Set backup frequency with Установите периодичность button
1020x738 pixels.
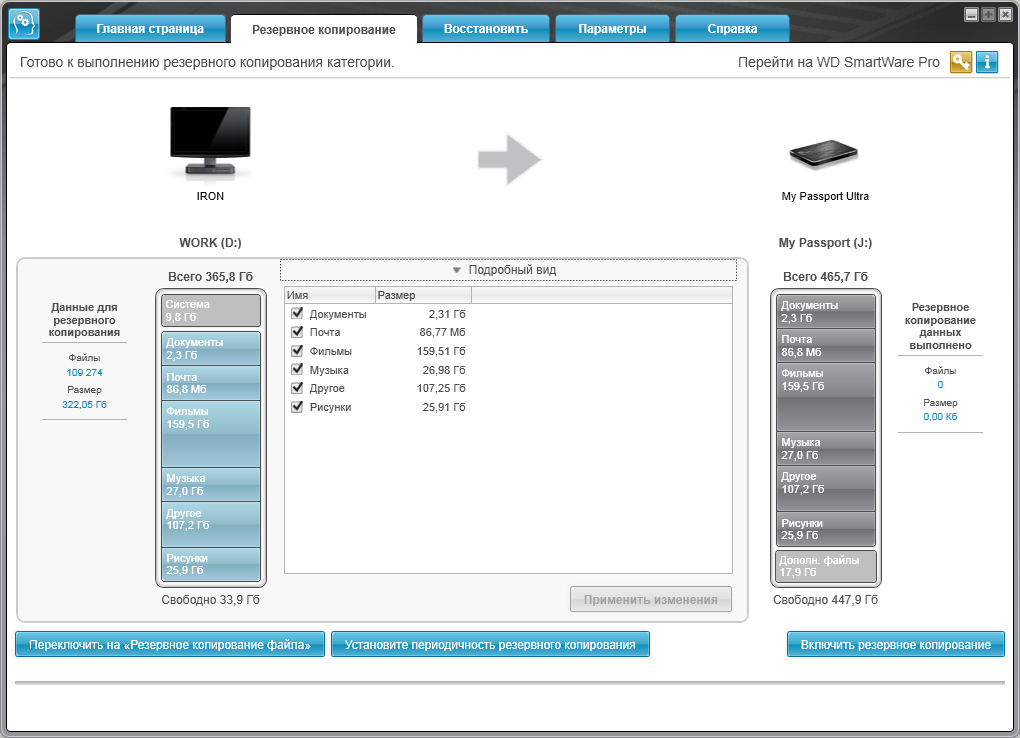coord(490,644)
